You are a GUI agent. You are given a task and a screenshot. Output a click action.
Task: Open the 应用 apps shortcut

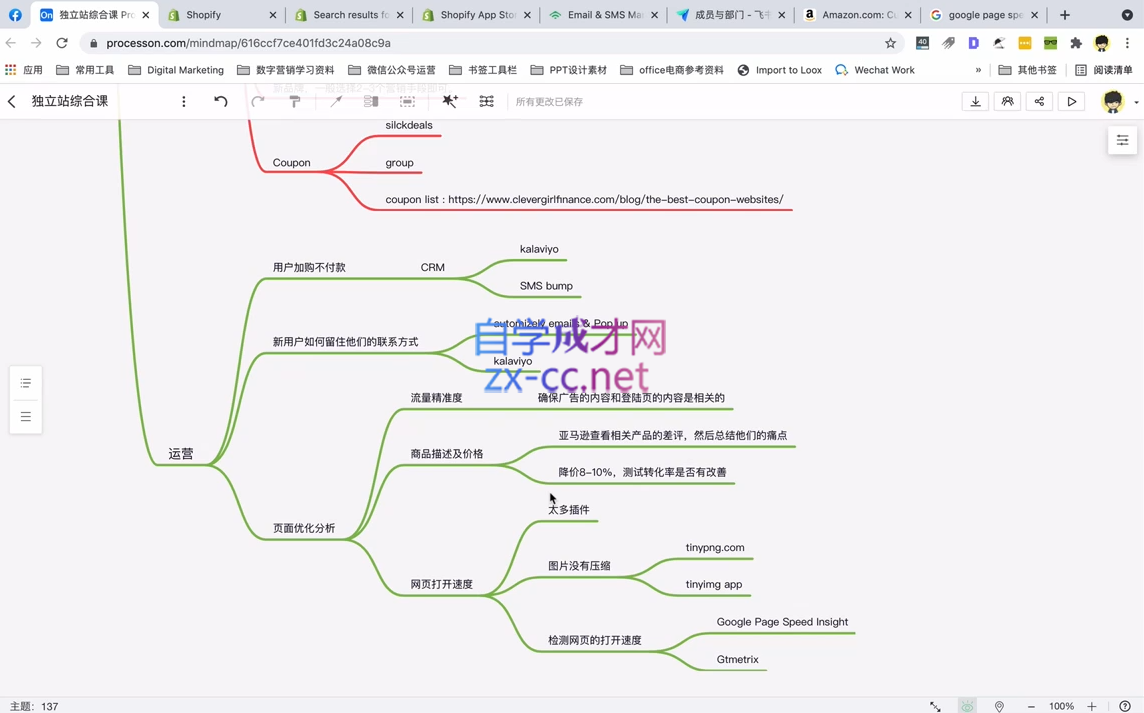pos(23,70)
